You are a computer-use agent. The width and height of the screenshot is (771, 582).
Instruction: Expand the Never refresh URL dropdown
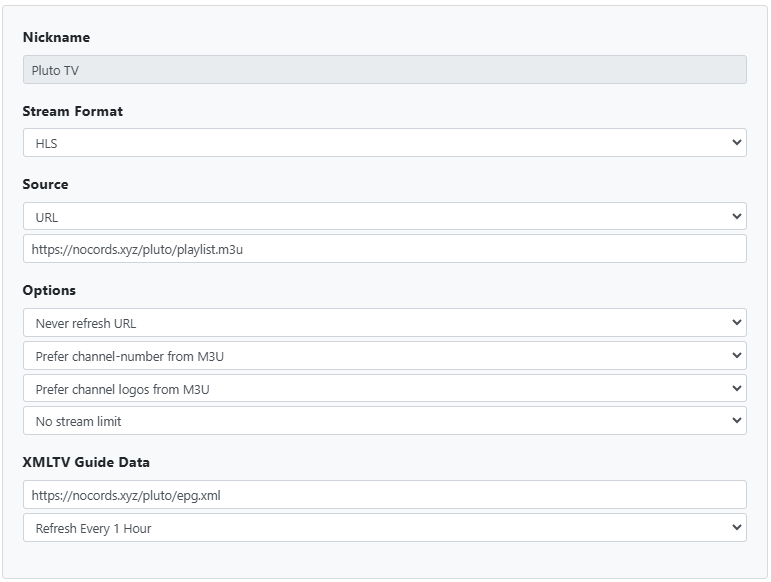click(x=384, y=323)
